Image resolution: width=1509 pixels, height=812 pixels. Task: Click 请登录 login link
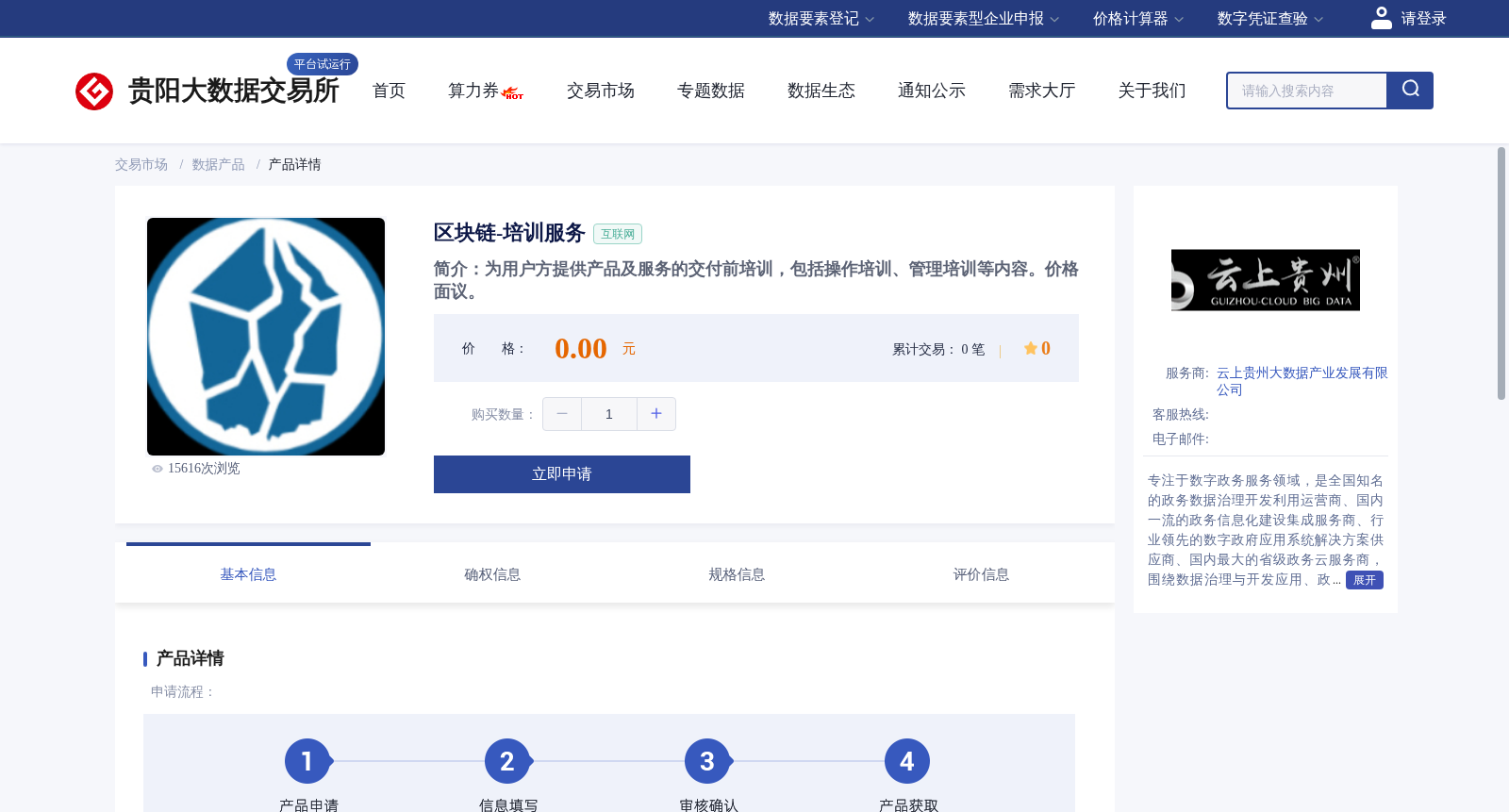pos(1423,19)
